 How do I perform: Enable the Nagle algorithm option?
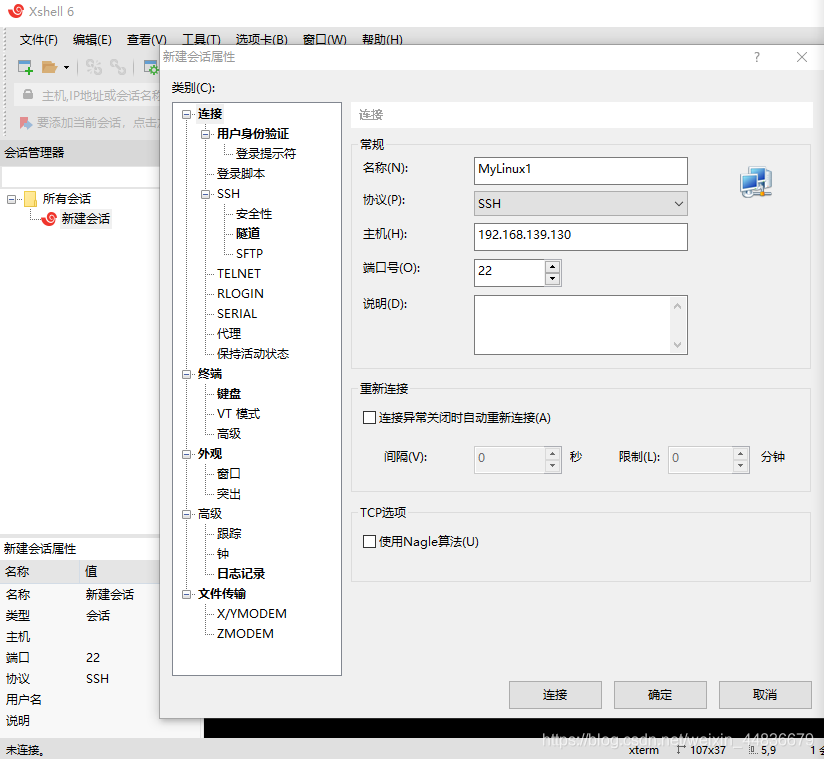coord(370,542)
